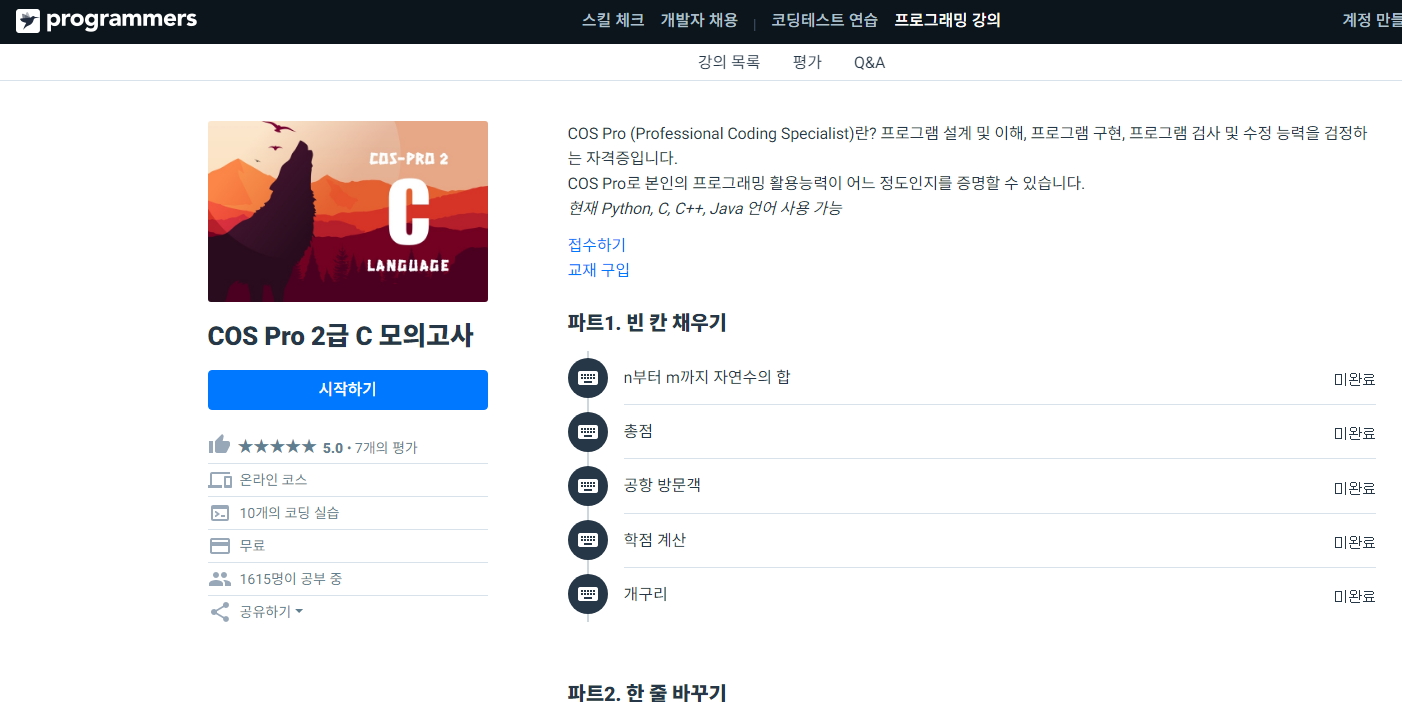Open the 총점 lesson
The image size is (1402, 702).
638,431
